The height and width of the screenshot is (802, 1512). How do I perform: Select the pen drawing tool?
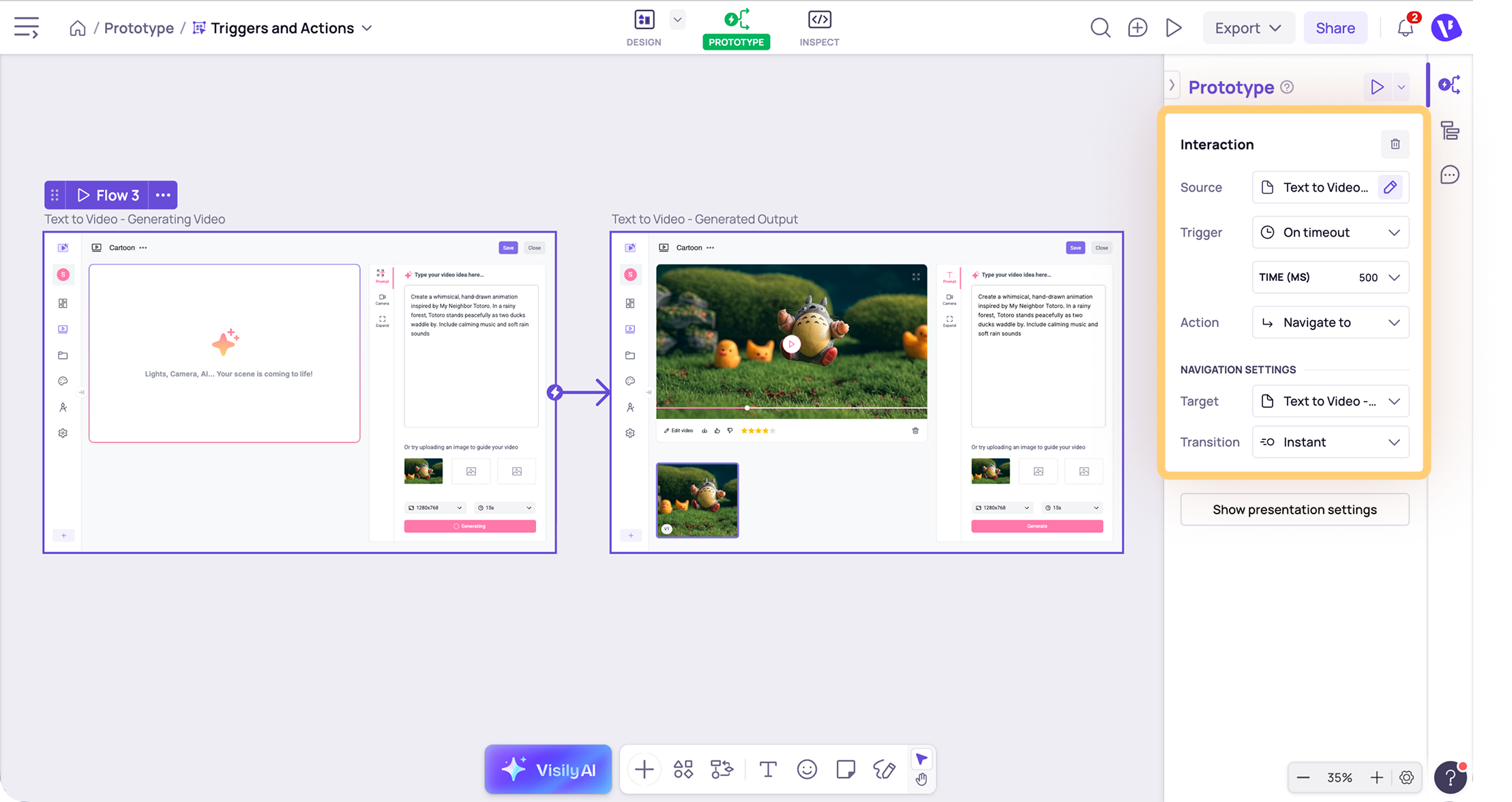[x=885, y=769]
